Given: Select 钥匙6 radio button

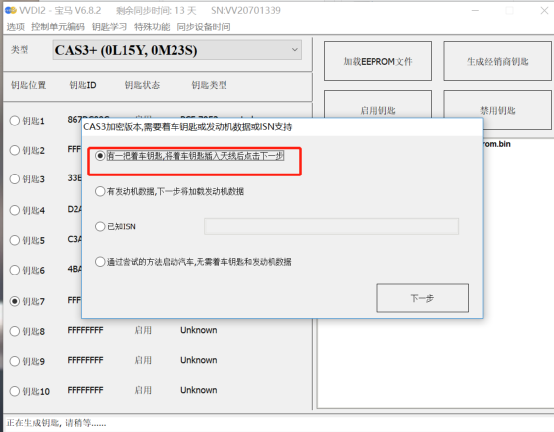Looking at the screenshot, I should [x=14, y=270].
